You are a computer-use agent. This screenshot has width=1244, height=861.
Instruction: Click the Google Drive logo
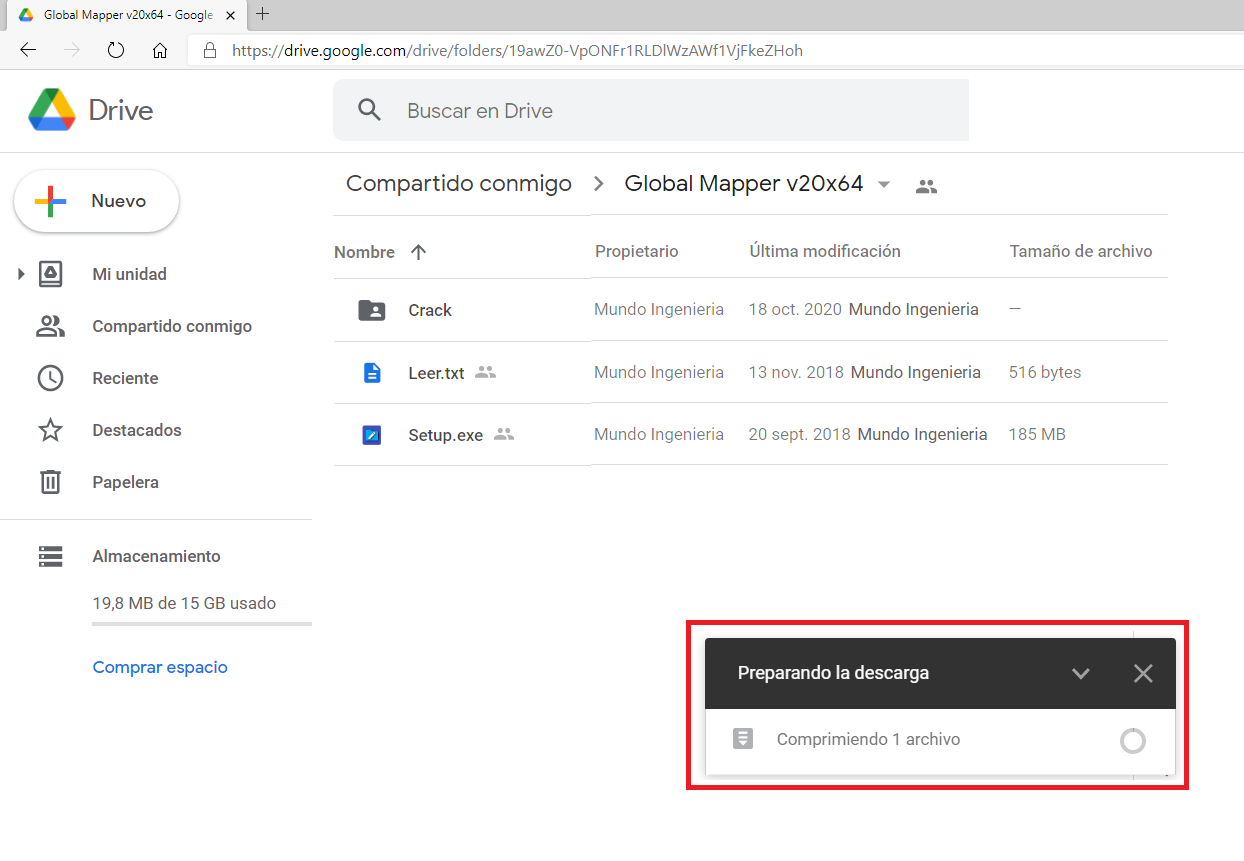point(51,110)
